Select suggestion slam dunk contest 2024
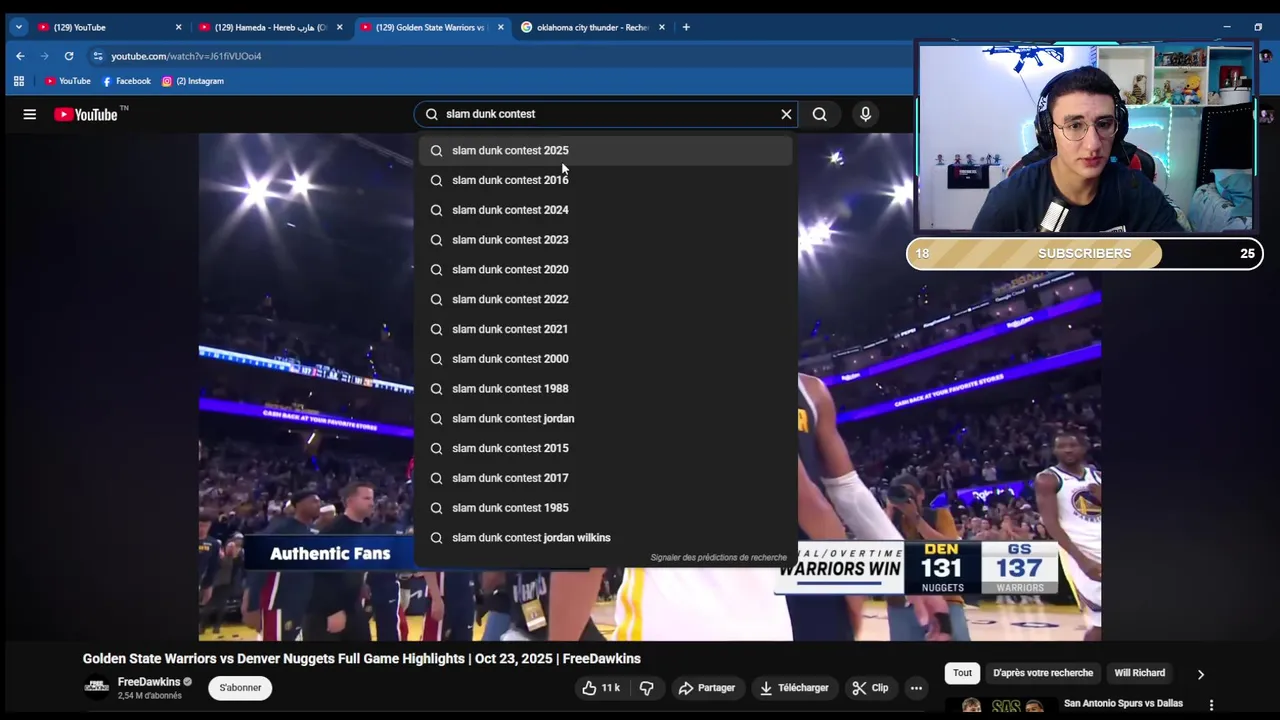Image resolution: width=1280 pixels, height=720 pixels. pyautogui.click(x=605, y=210)
